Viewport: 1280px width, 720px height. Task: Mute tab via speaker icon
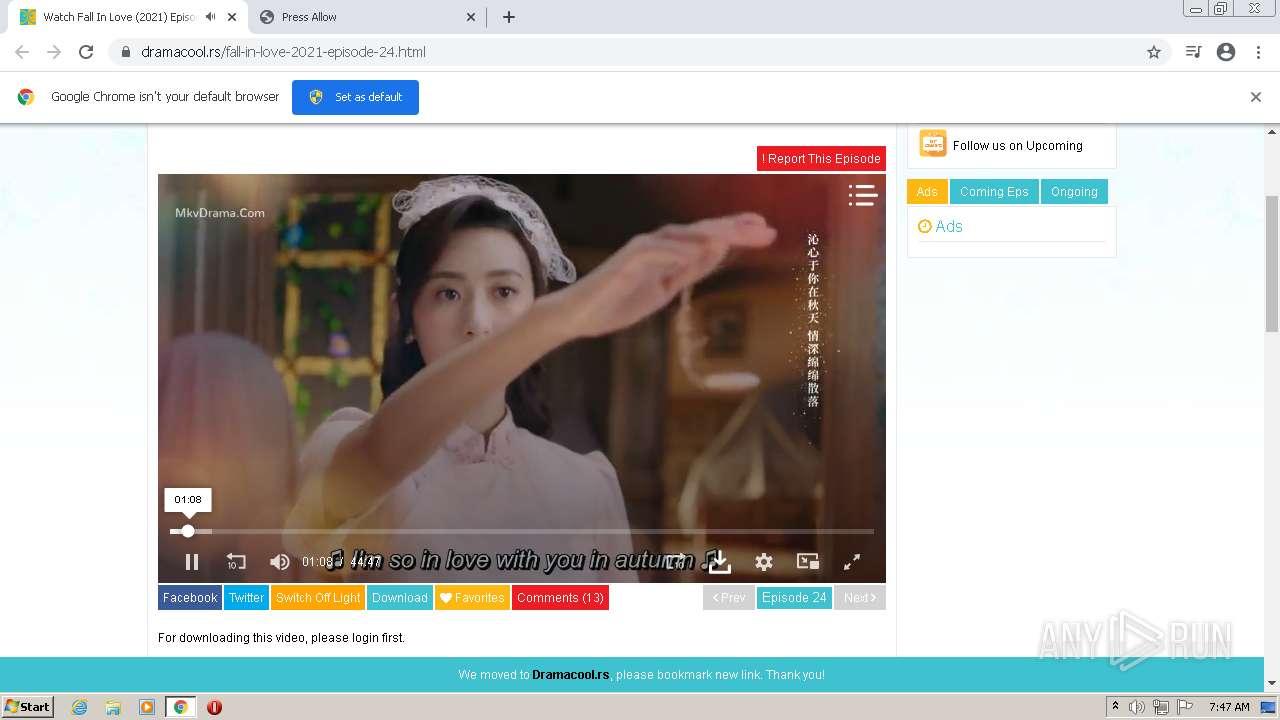coord(210,17)
